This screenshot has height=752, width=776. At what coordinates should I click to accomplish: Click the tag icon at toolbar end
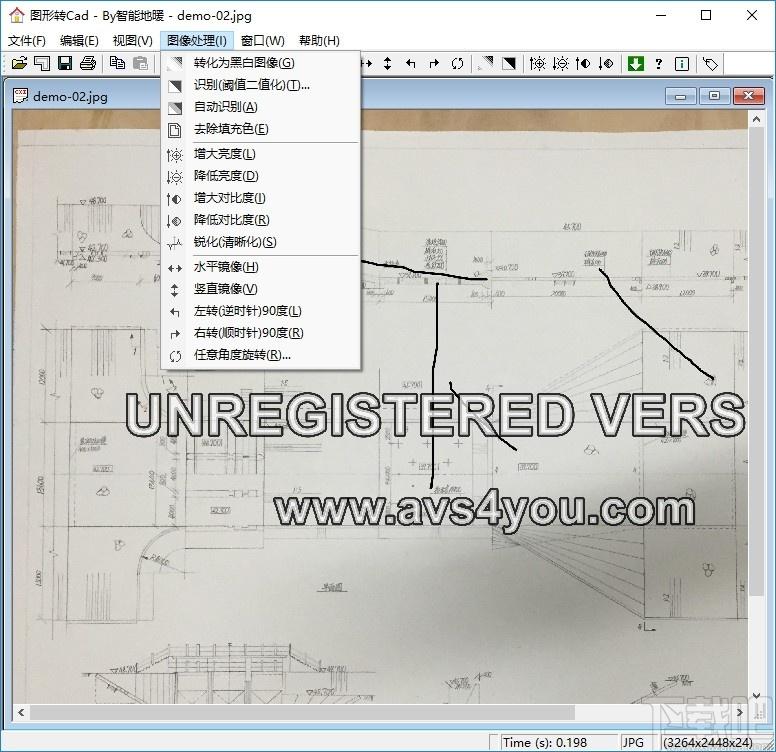point(711,63)
